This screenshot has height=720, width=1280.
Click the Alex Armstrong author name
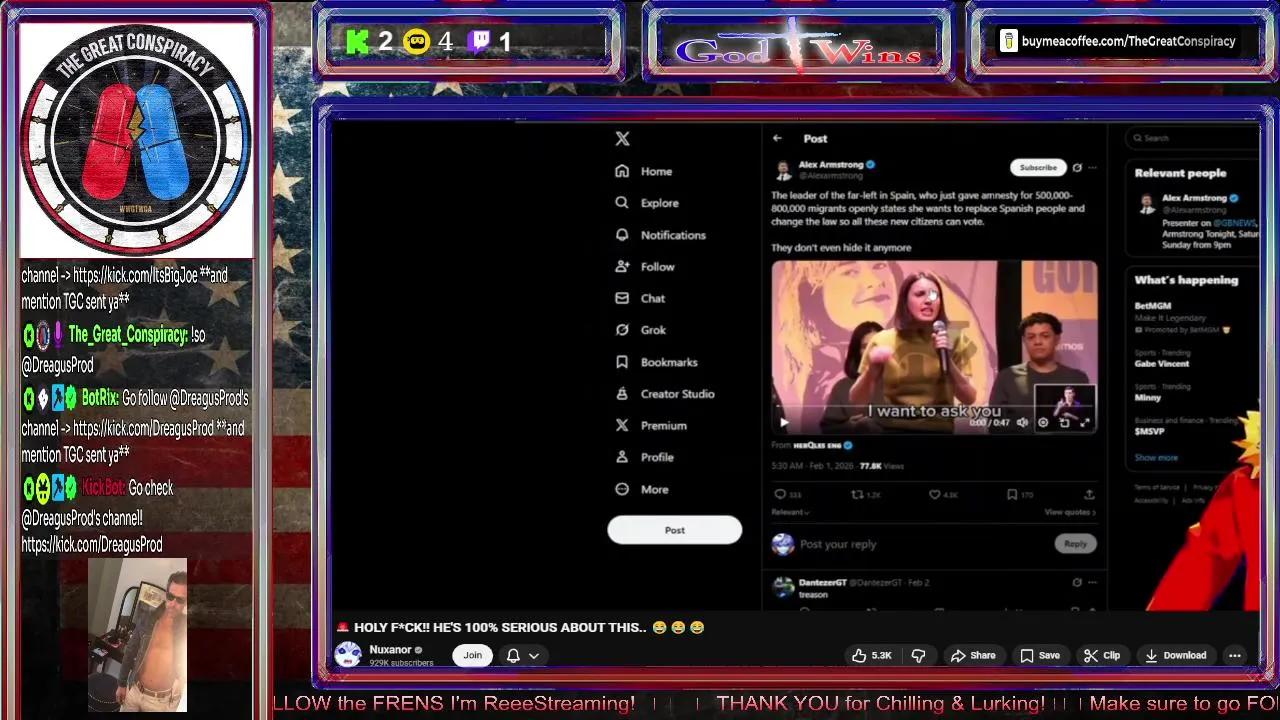(x=830, y=164)
